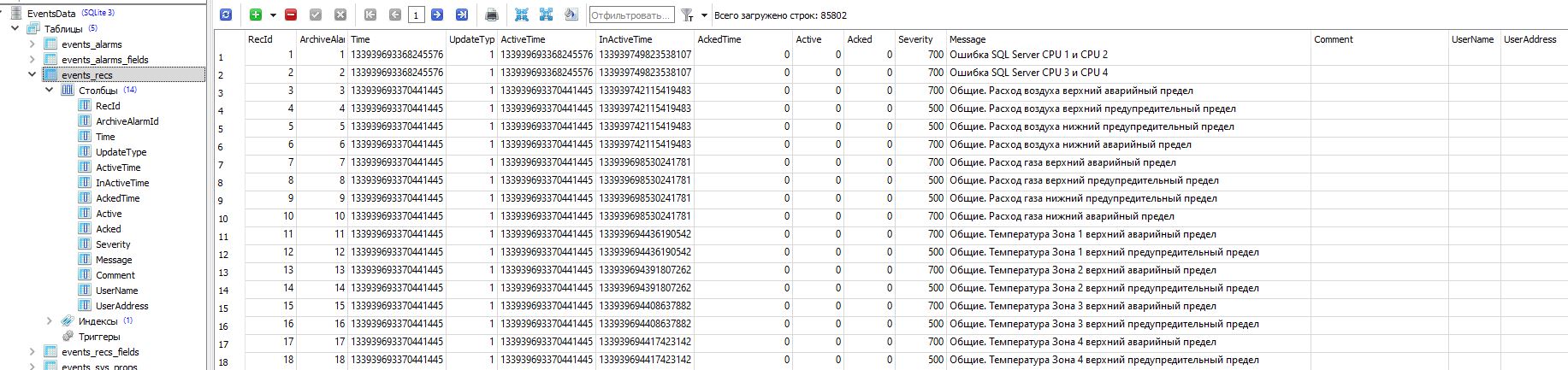Image resolution: width=1568 pixels, height=370 pixels.
Task: Expand the events_alarms table node
Action: (x=33, y=44)
